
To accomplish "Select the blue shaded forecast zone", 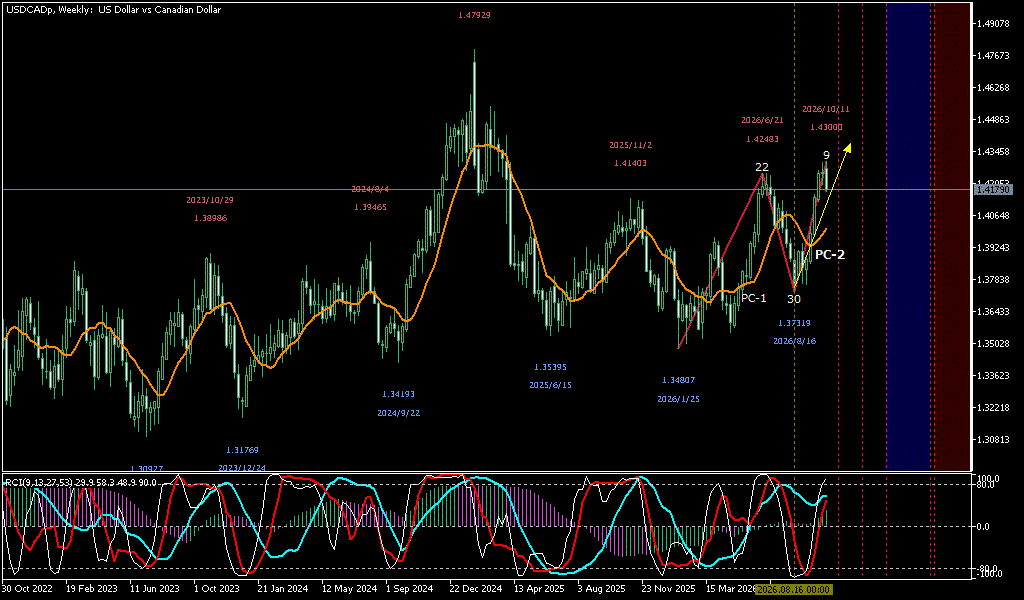I will click(908, 236).
